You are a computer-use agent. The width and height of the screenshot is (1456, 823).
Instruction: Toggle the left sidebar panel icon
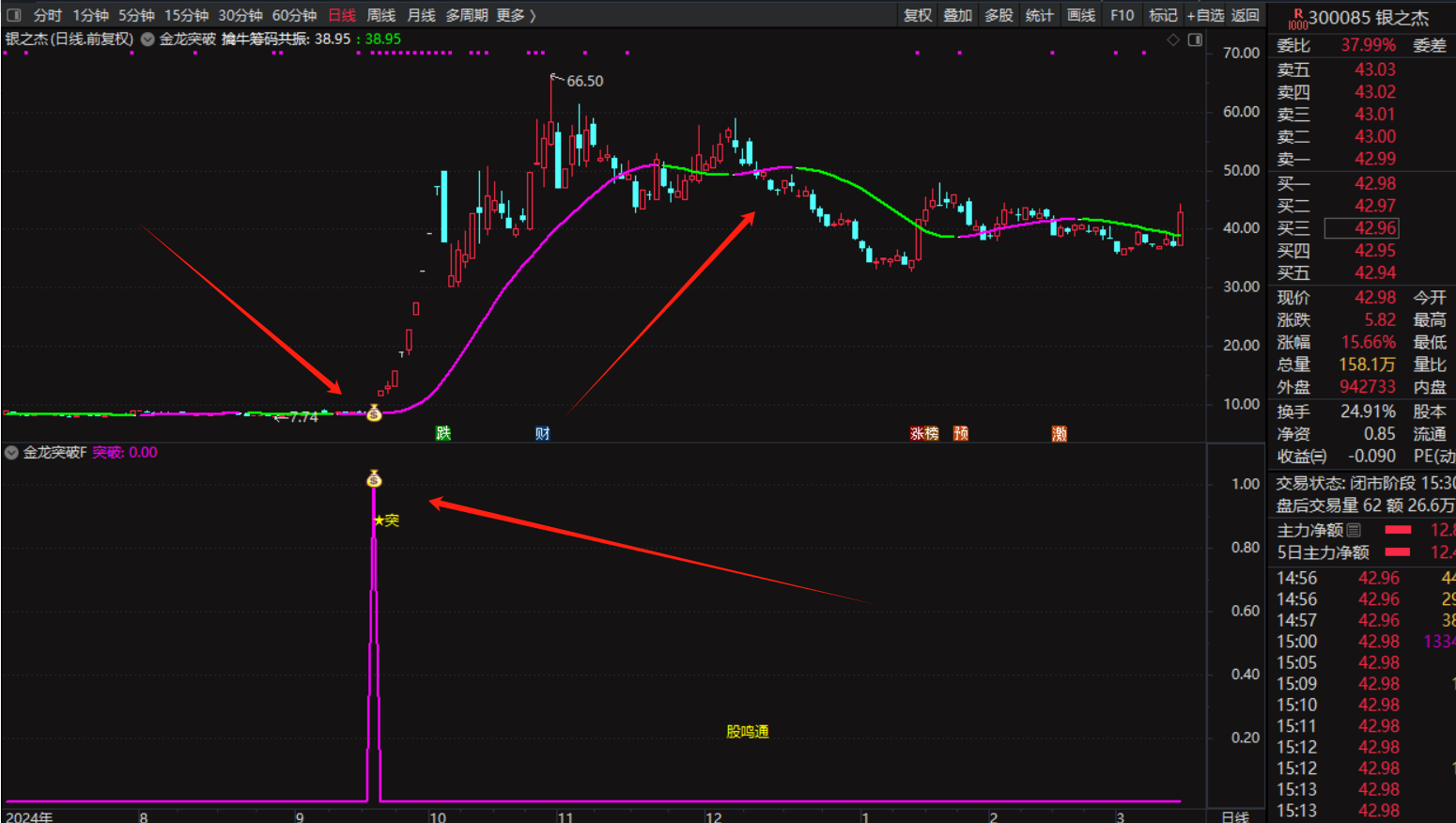pos(13,15)
